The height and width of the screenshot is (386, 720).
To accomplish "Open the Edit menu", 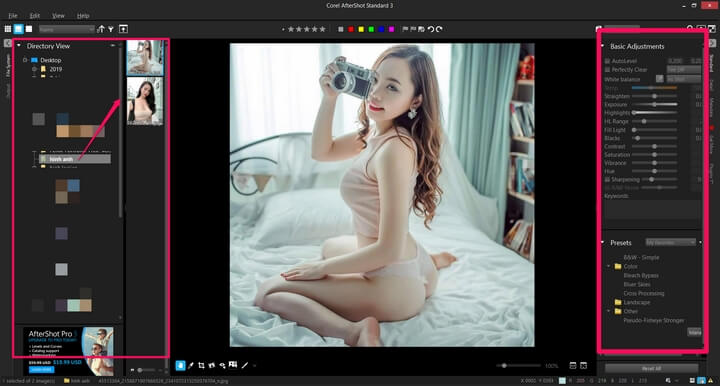I will tap(35, 16).
